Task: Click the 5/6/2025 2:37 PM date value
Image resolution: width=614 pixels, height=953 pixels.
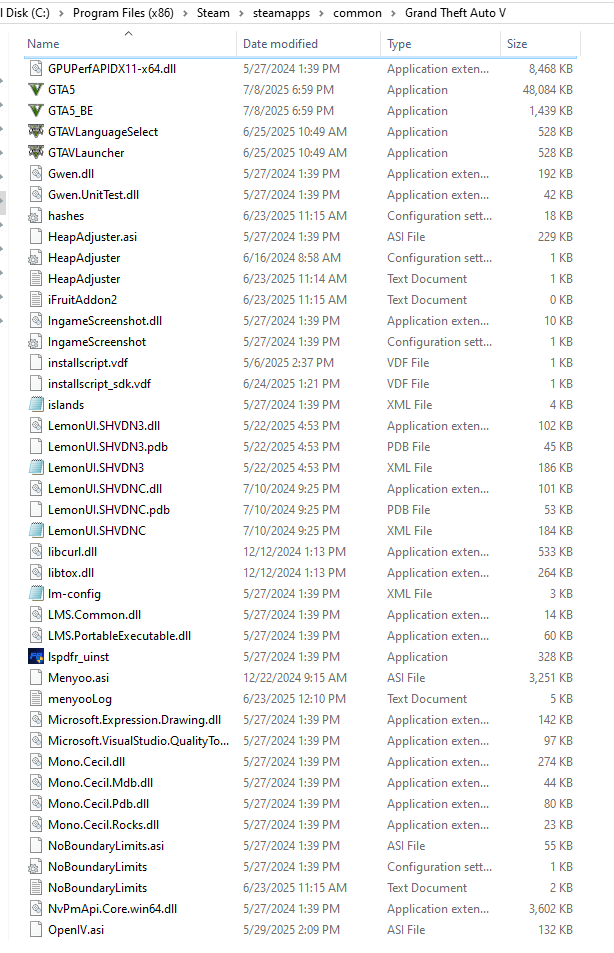Action: pos(288,363)
